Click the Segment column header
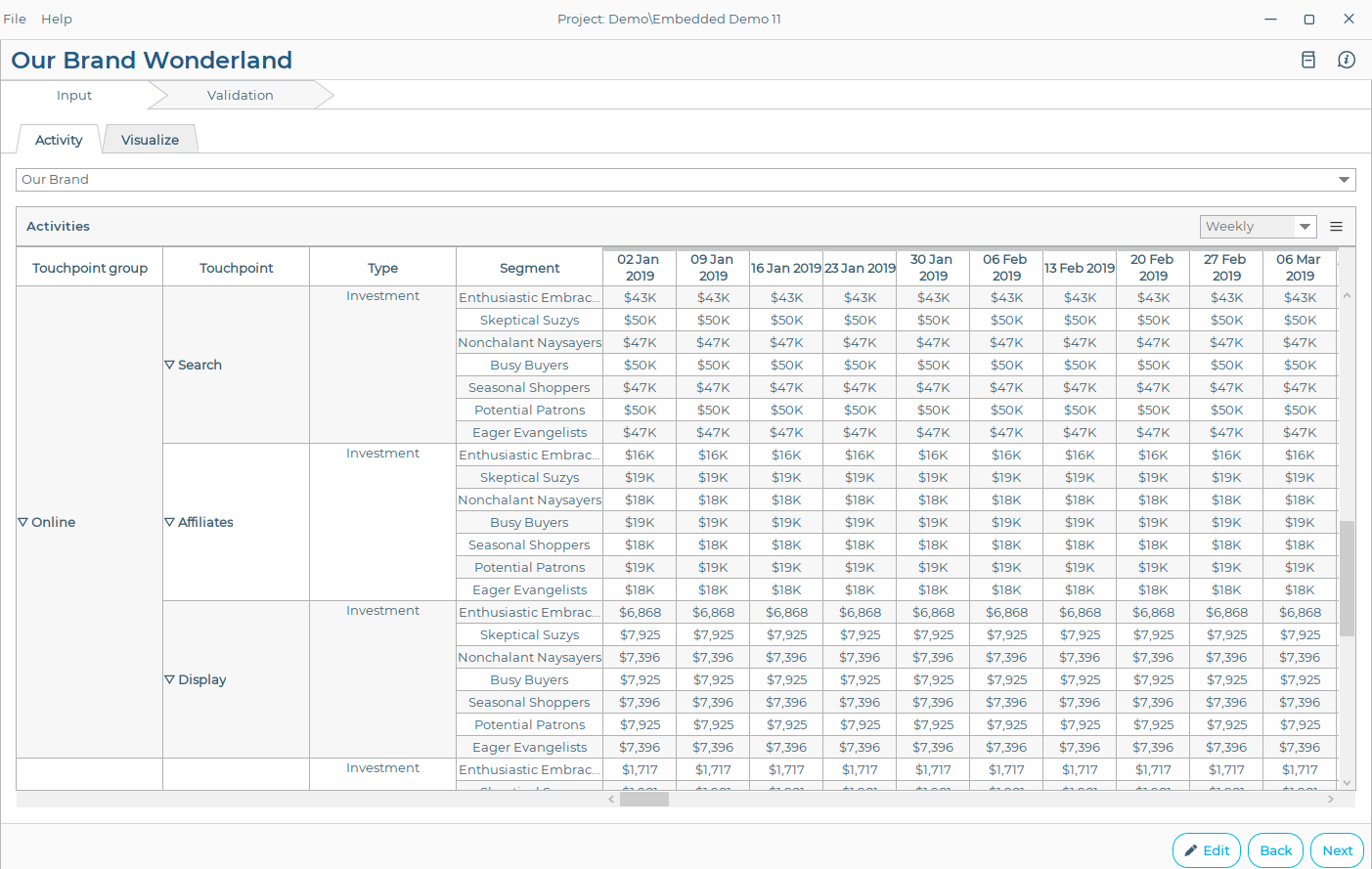 coord(529,268)
